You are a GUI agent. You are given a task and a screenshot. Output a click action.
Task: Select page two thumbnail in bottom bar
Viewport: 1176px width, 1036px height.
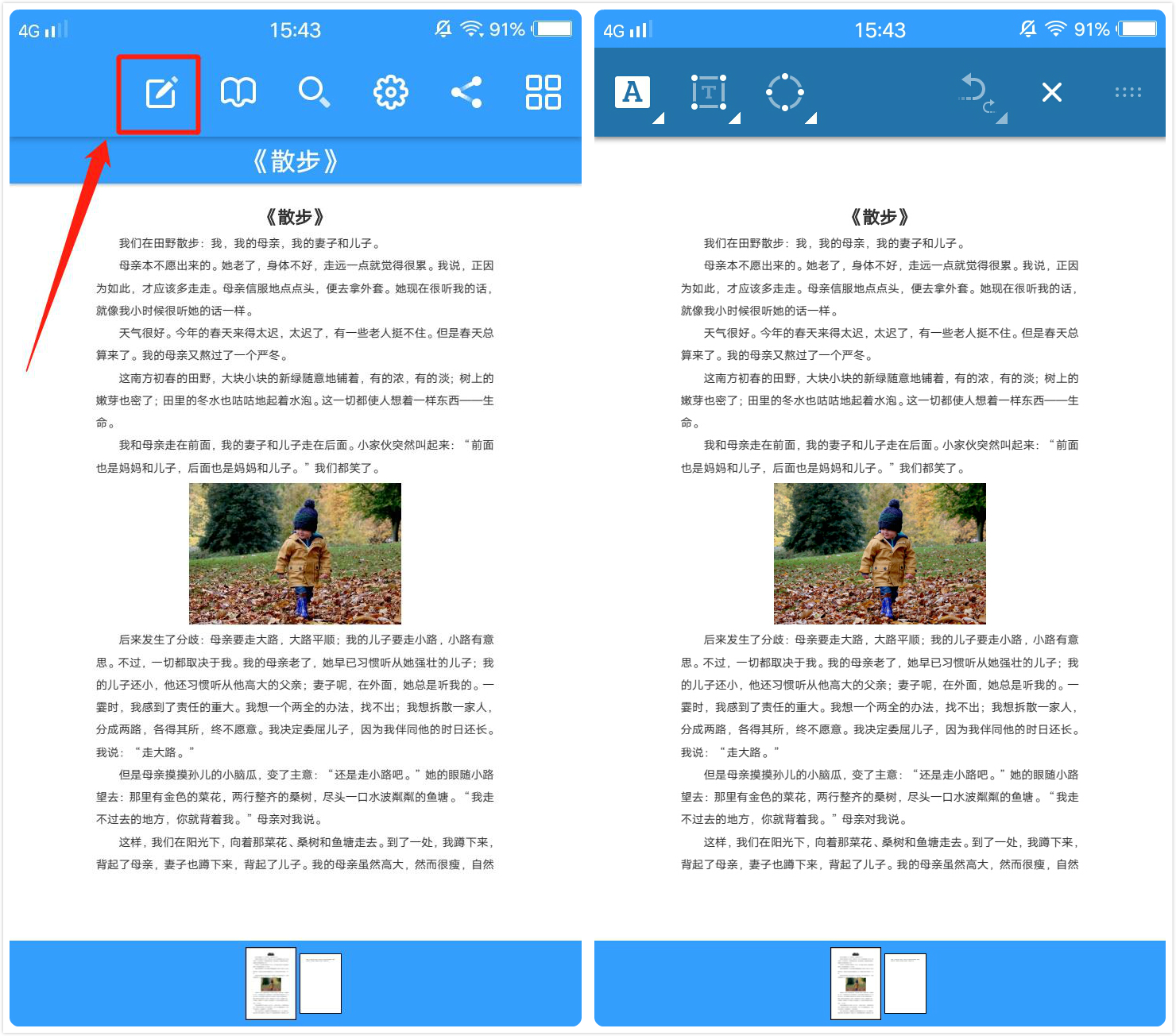(320, 984)
